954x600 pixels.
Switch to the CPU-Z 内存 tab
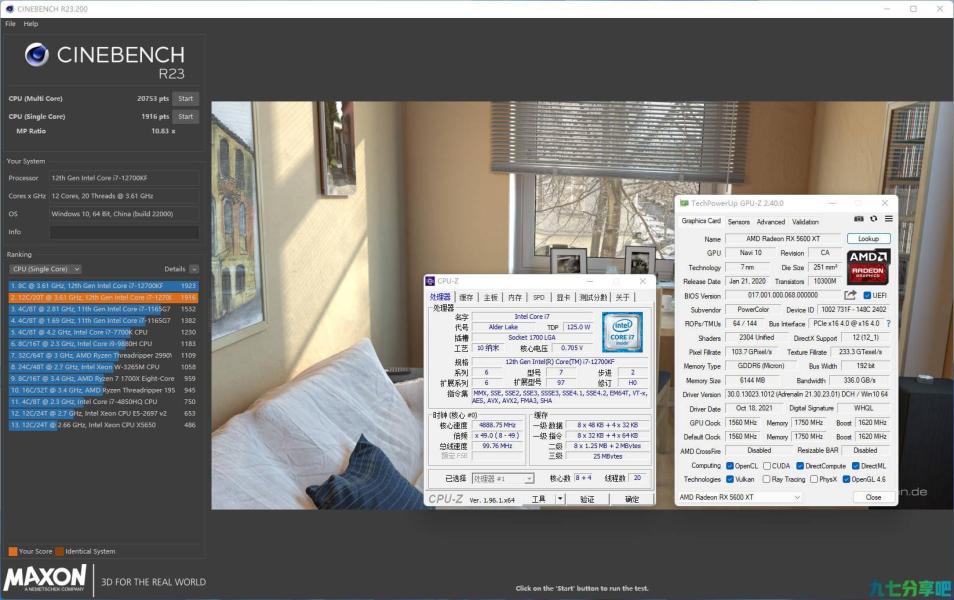(515, 298)
